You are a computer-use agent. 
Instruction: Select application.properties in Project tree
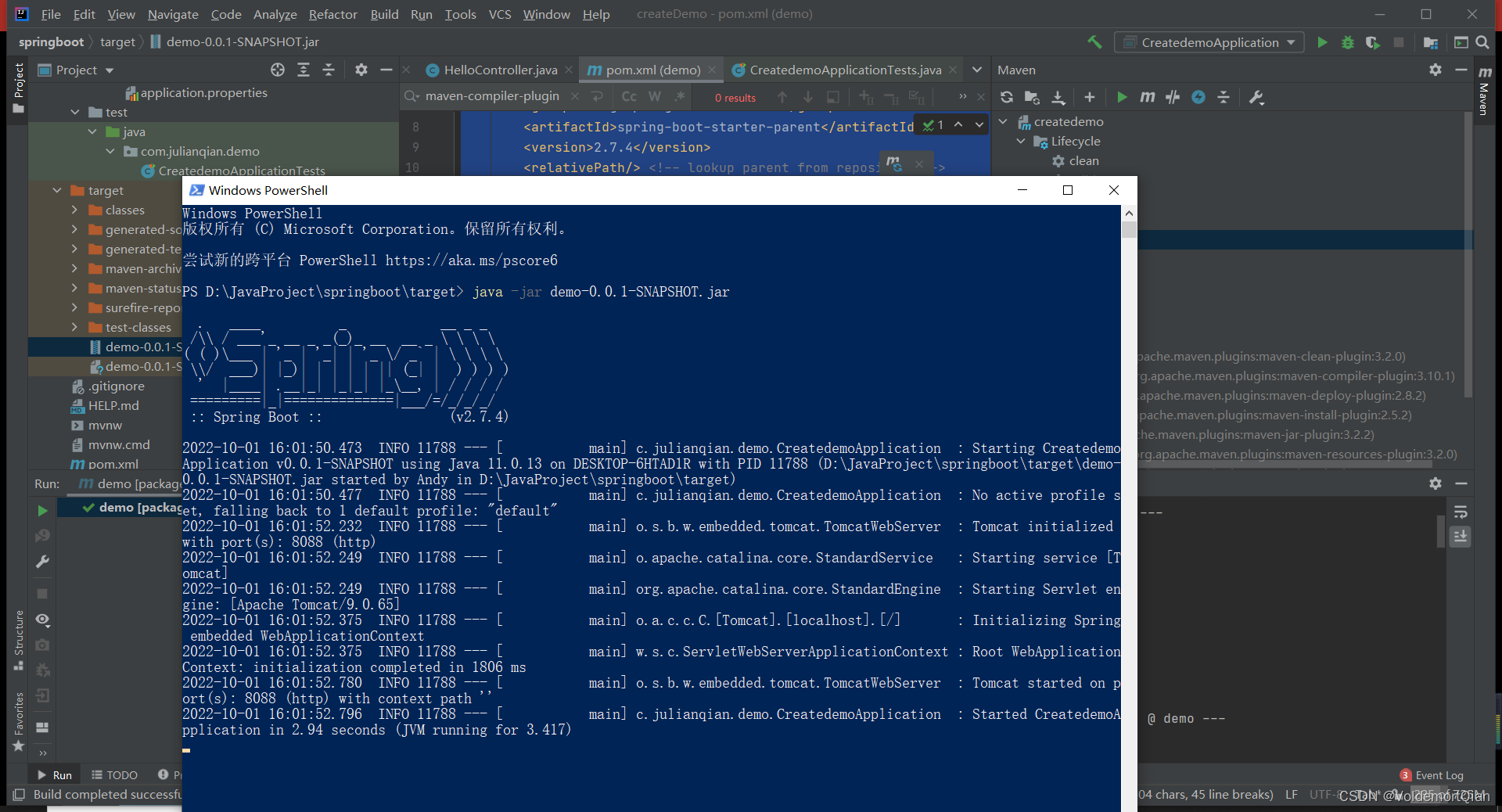[x=203, y=92]
